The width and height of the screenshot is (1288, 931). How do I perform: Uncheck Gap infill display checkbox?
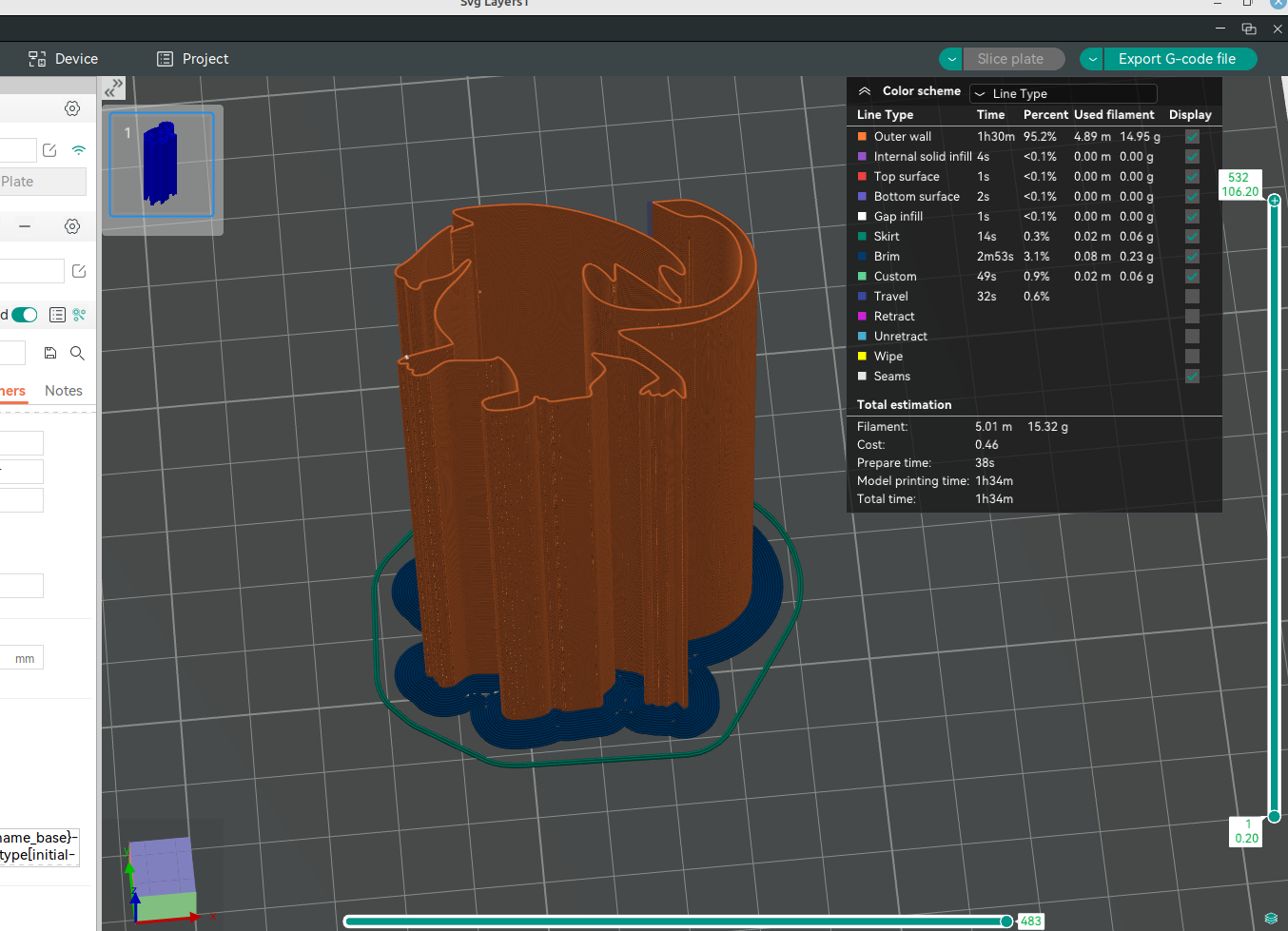pyautogui.click(x=1192, y=217)
